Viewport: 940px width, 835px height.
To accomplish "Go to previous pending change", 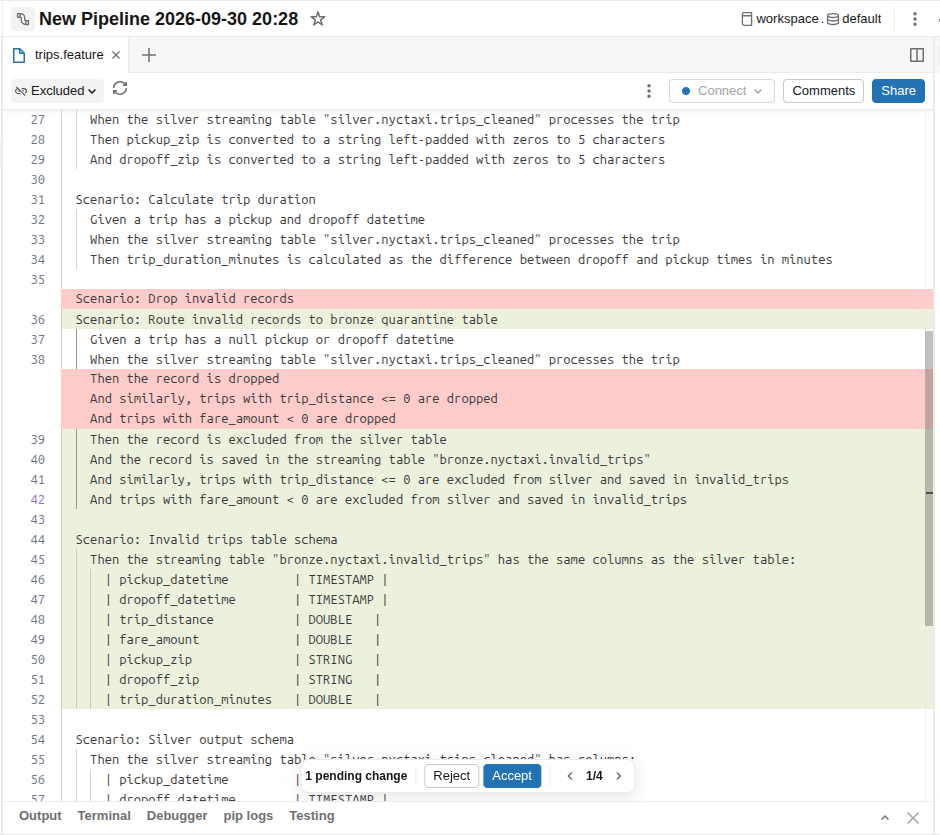I will [570, 776].
